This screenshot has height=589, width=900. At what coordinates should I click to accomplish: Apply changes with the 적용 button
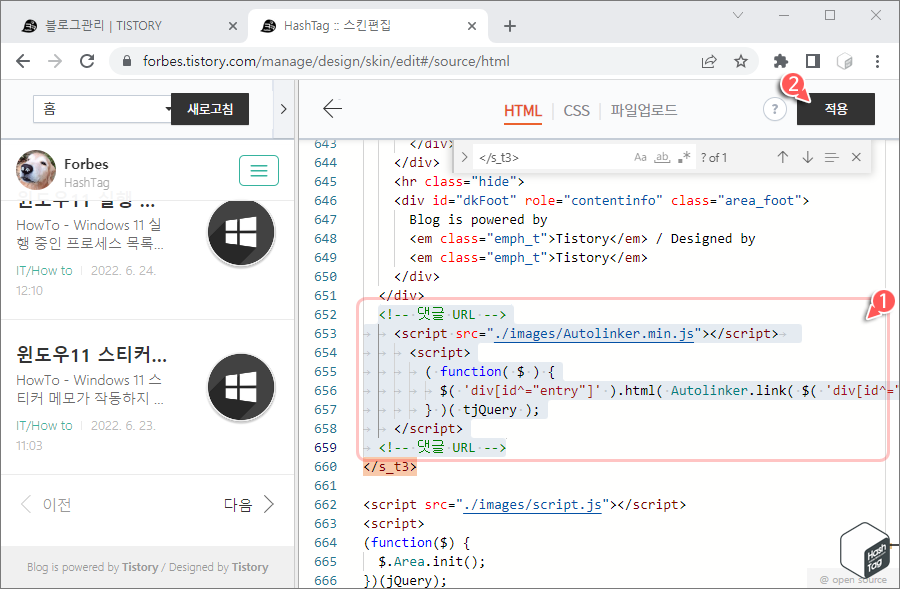tap(836, 108)
